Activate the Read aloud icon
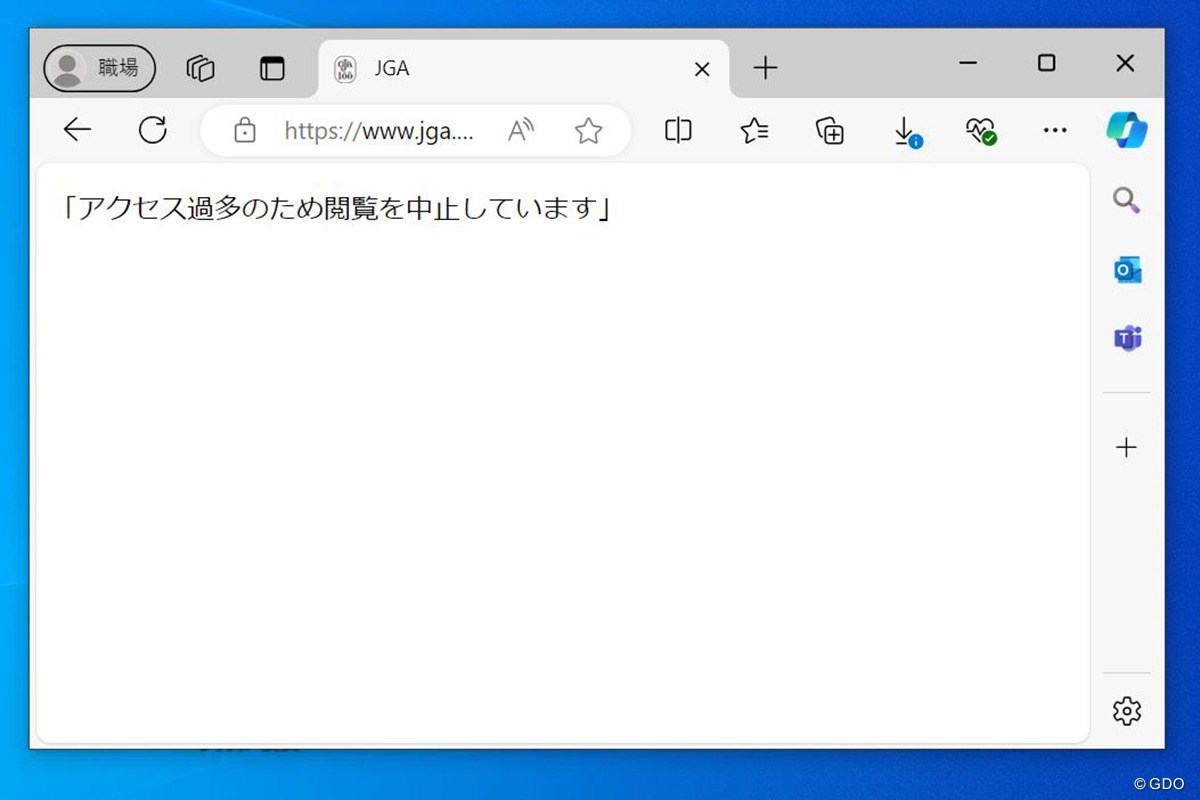 coord(521,131)
